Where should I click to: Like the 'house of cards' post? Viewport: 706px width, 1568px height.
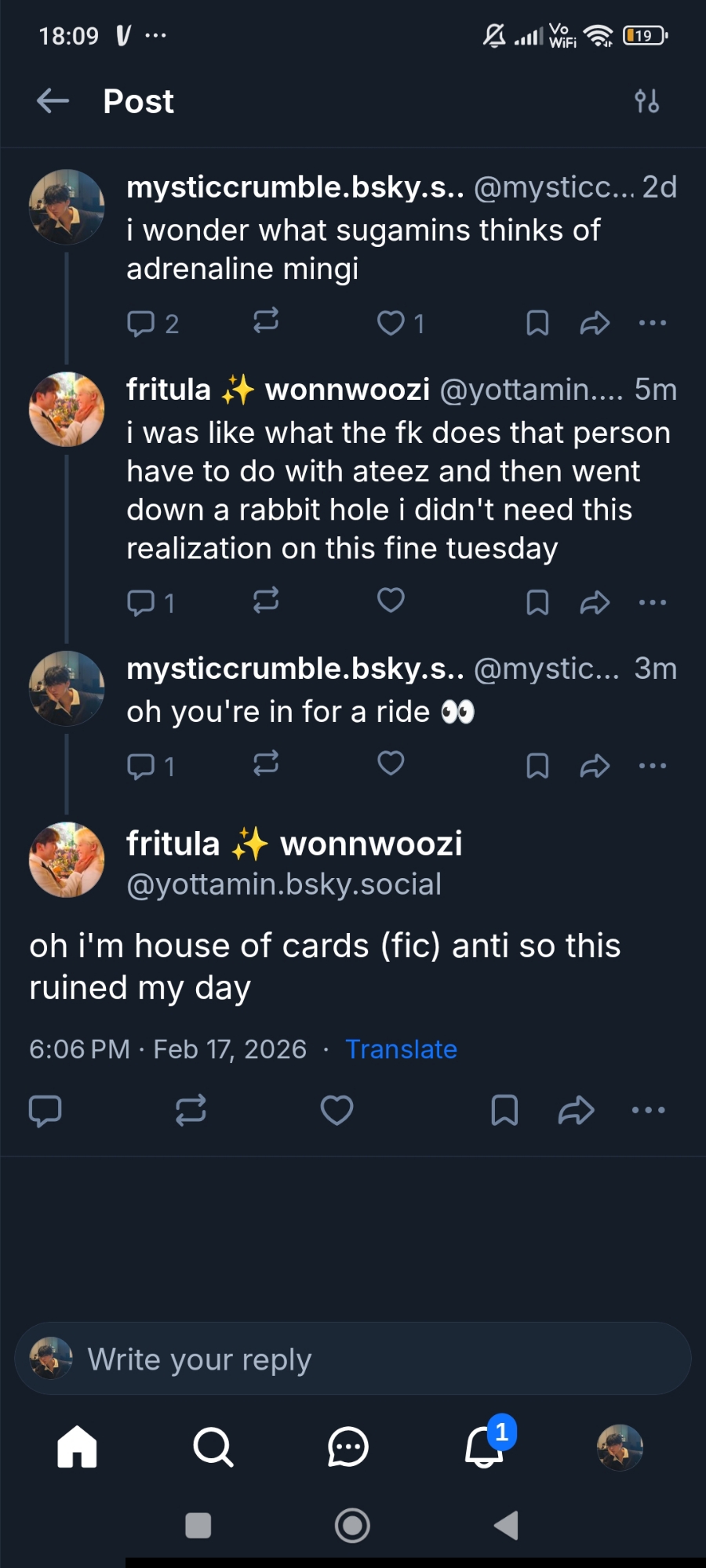coord(337,1110)
